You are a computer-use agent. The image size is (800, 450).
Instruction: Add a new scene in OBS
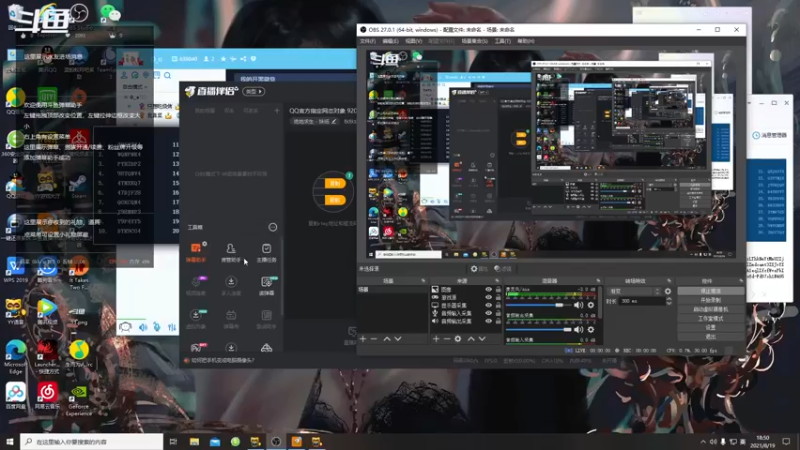(x=363, y=339)
